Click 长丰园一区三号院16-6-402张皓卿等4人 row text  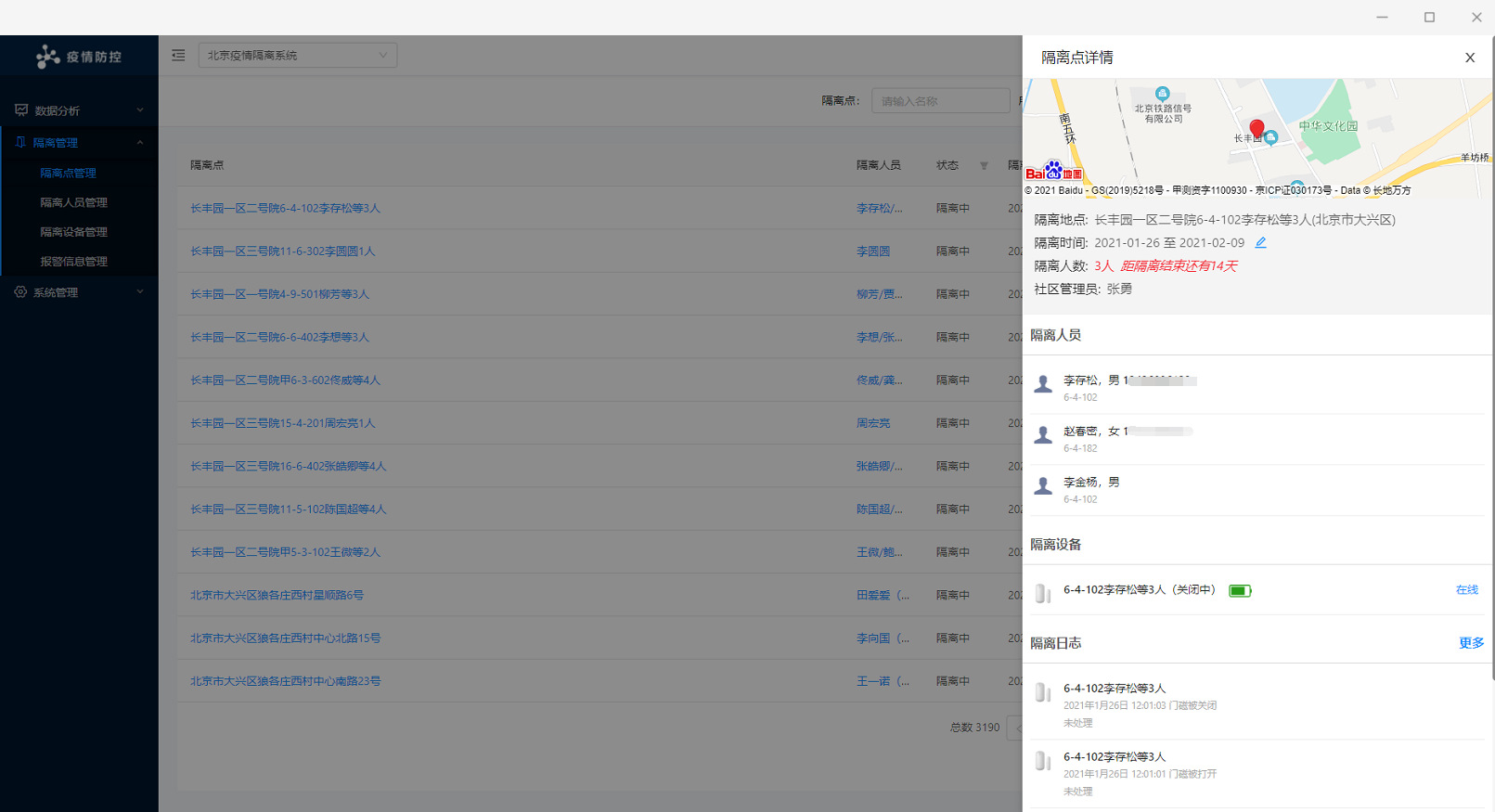(288, 467)
